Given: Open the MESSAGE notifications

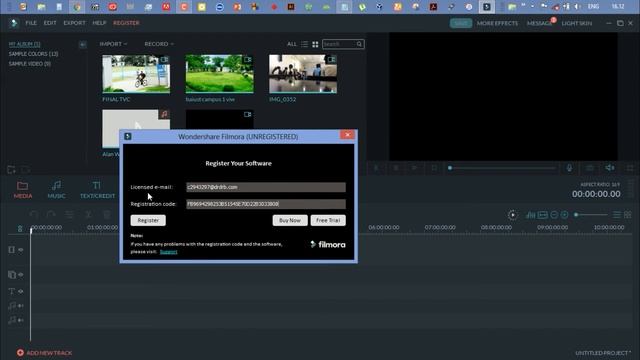Looking at the screenshot, I should coord(539,23).
